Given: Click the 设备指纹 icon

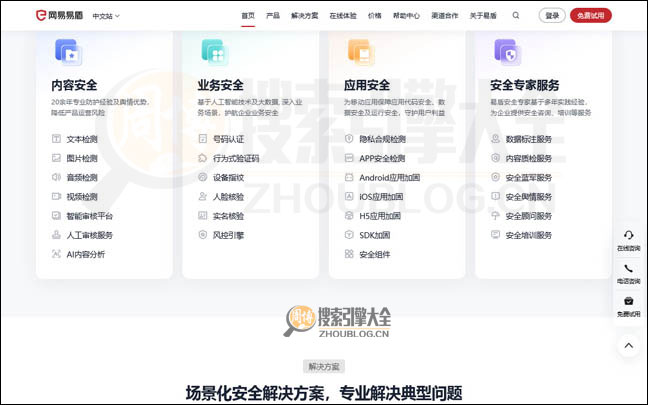Looking at the screenshot, I should (x=202, y=177).
